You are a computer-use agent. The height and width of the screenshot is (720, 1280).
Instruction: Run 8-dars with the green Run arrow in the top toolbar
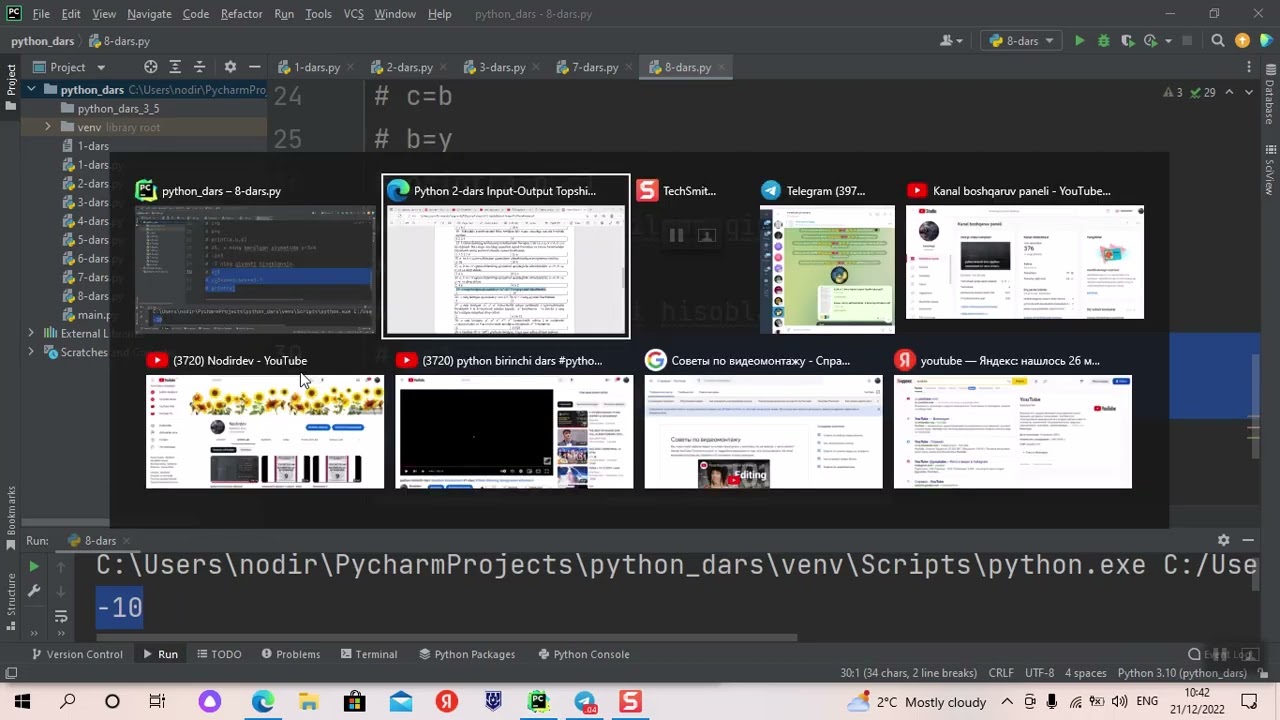1079,41
